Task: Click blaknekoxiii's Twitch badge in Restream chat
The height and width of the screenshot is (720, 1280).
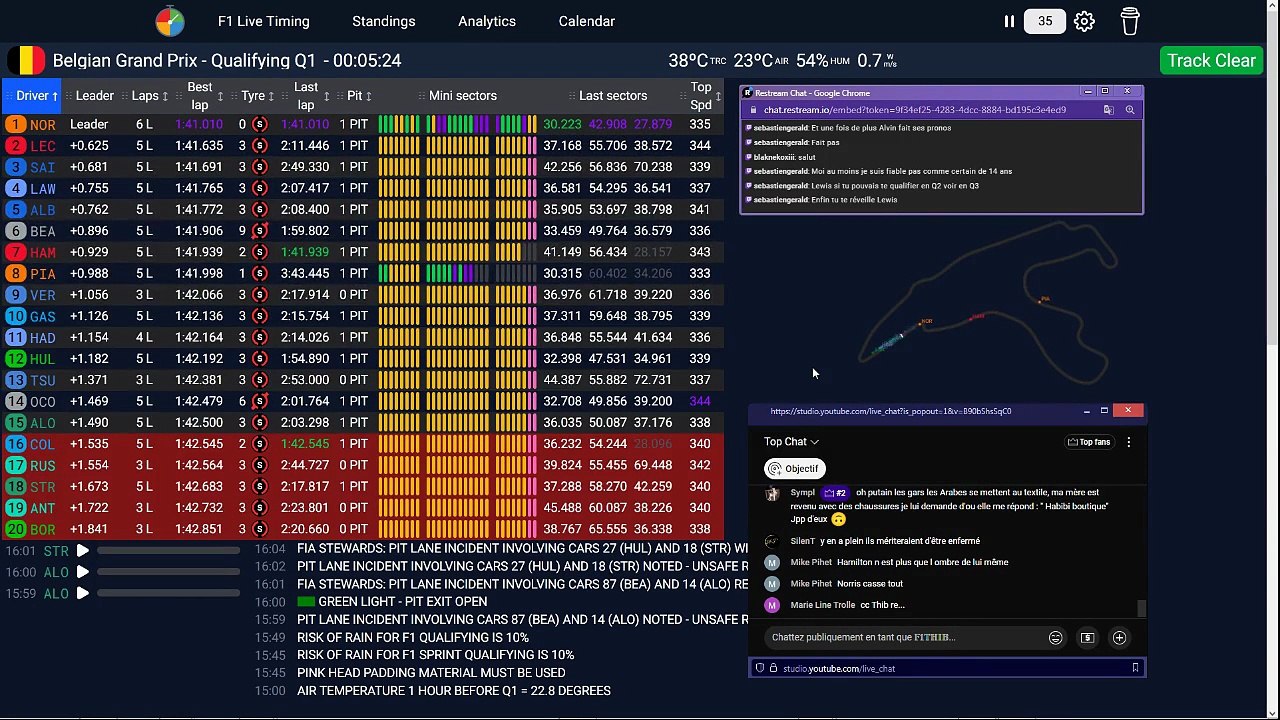Action: tap(748, 157)
